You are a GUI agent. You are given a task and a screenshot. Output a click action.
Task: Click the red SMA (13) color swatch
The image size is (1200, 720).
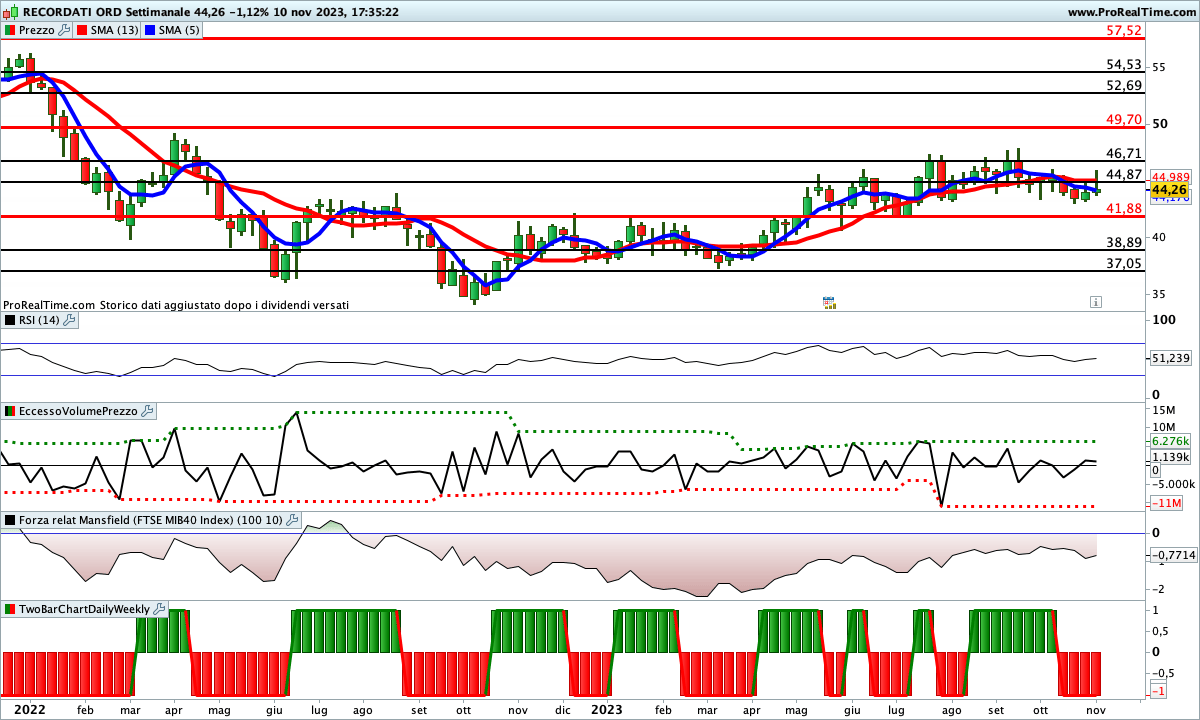coord(82,30)
